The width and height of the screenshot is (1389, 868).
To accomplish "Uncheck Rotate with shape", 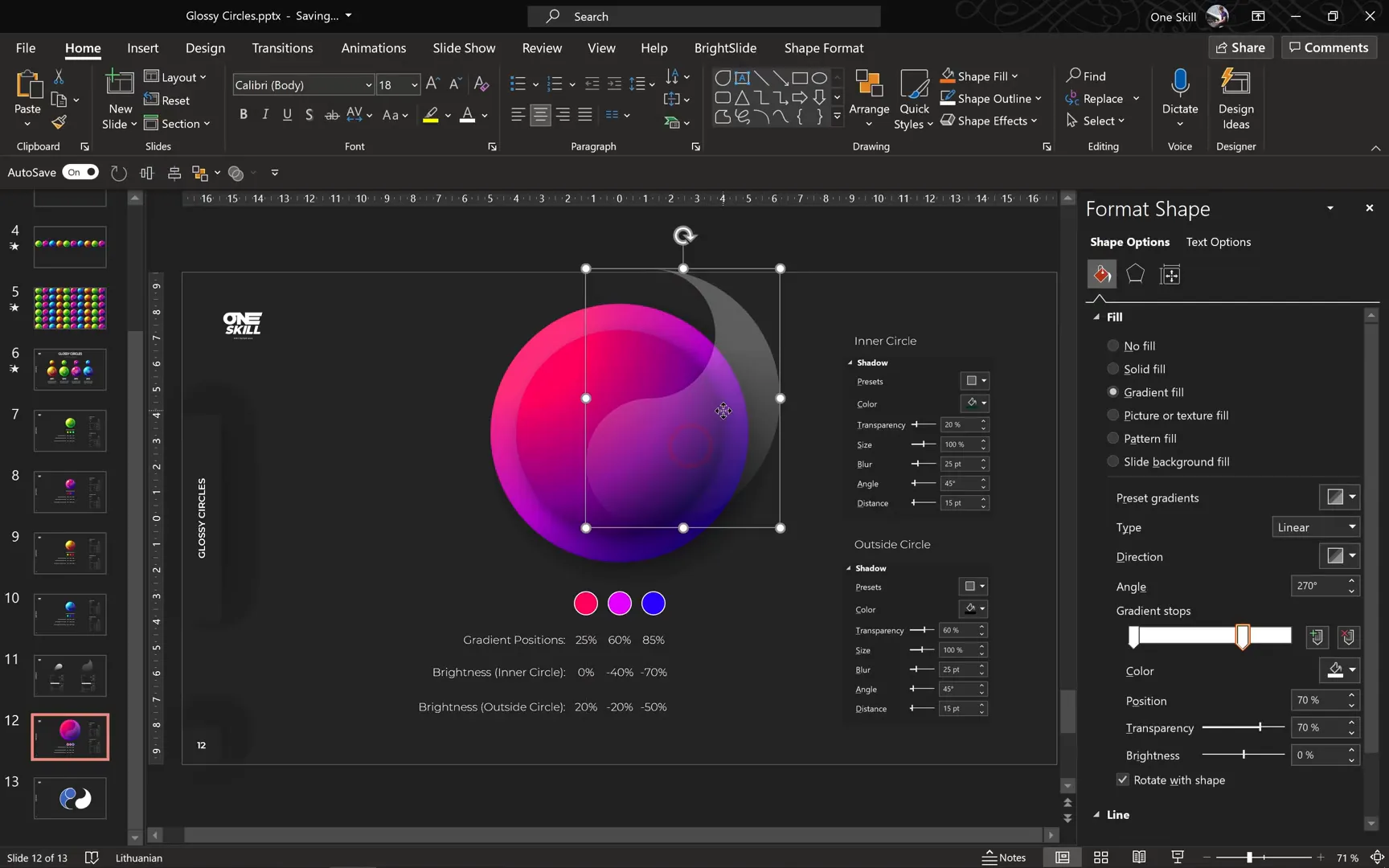I will (x=1123, y=780).
